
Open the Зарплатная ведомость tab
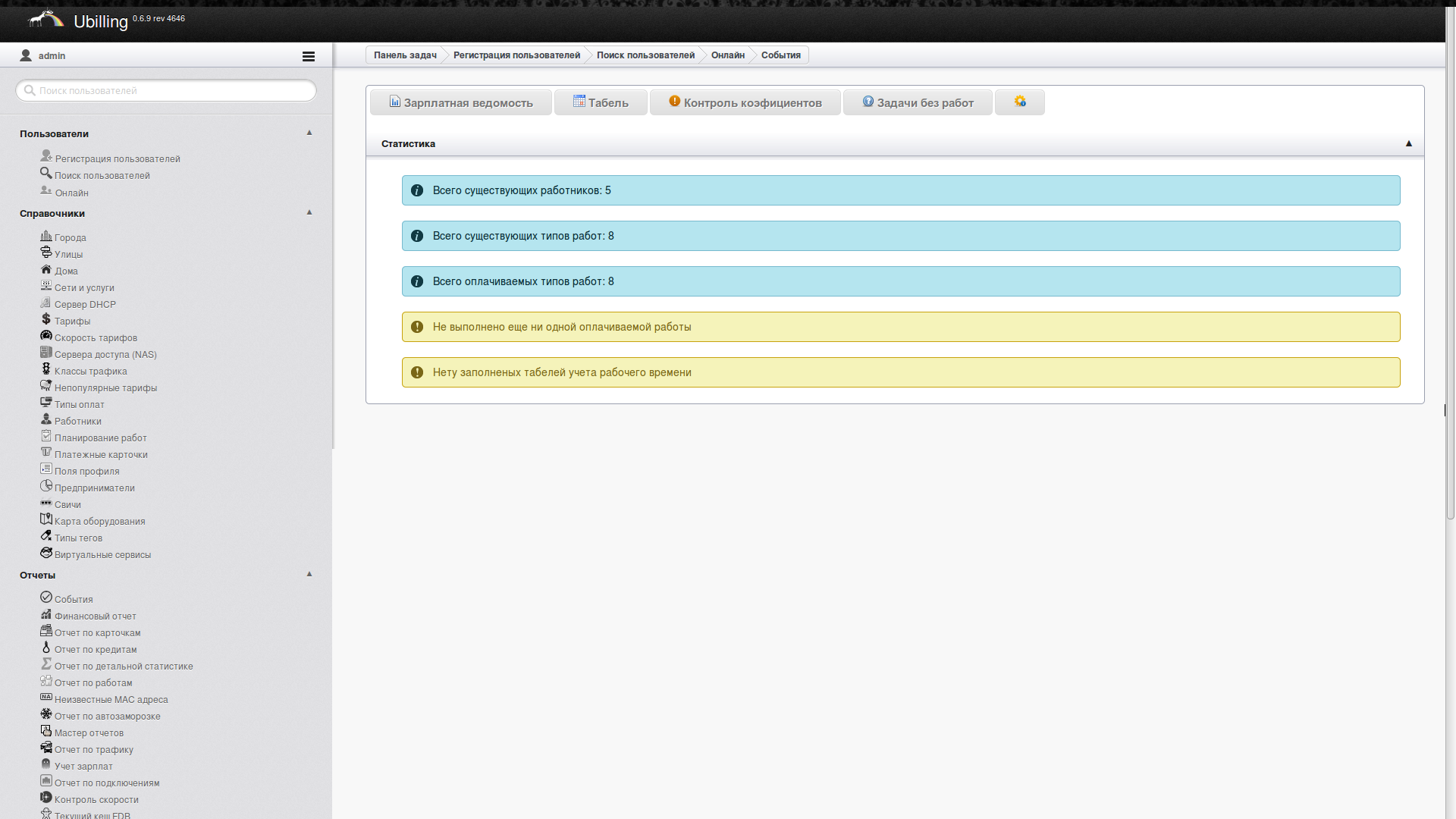(x=460, y=102)
